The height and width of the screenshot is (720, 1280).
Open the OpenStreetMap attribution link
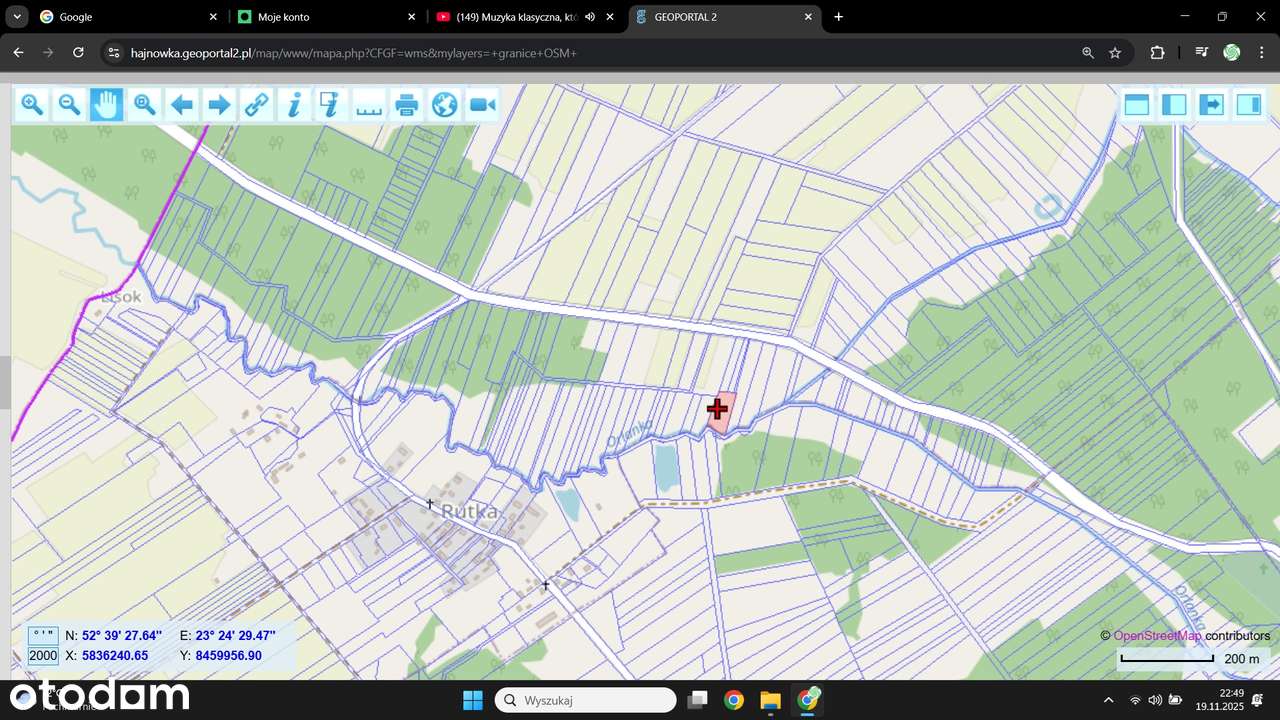click(1157, 636)
